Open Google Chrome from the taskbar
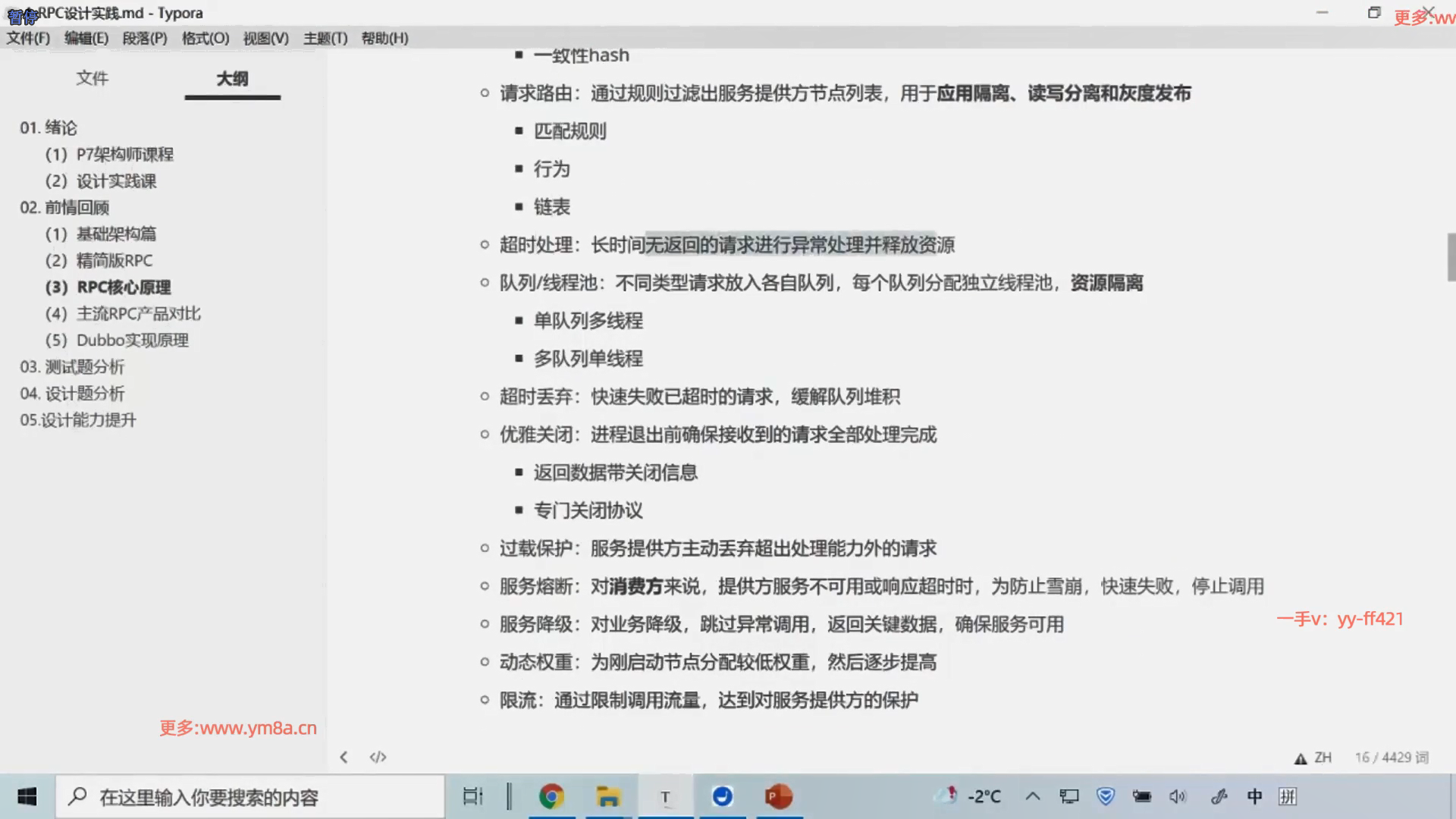This screenshot has width=1456, height=819. tap(551, 796)
